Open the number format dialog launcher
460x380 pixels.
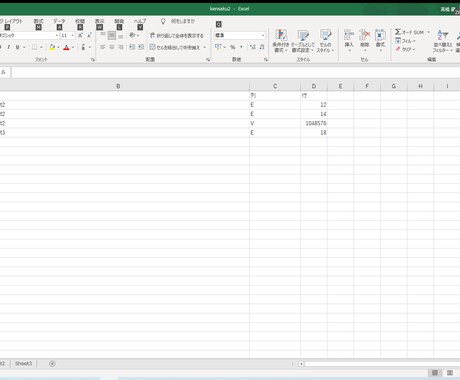266,60
